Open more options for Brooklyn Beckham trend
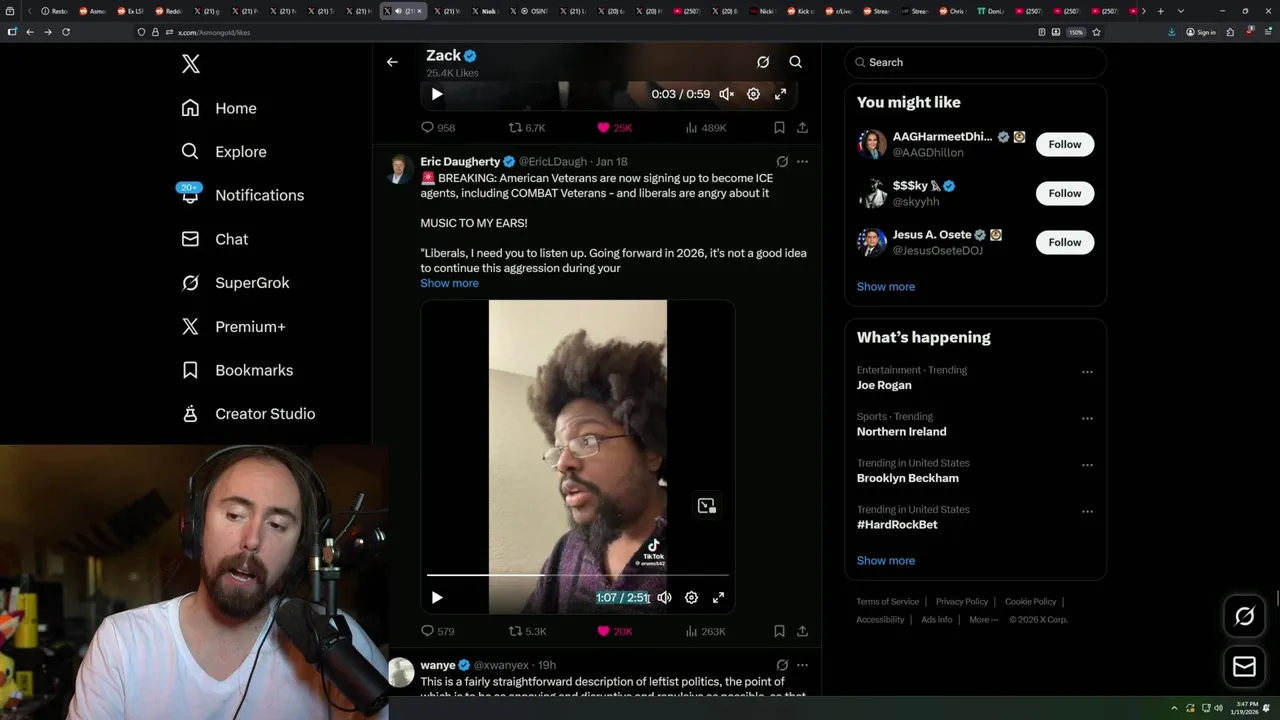Viewport: 1280px width, 720px height. [x=1087, y=465]
